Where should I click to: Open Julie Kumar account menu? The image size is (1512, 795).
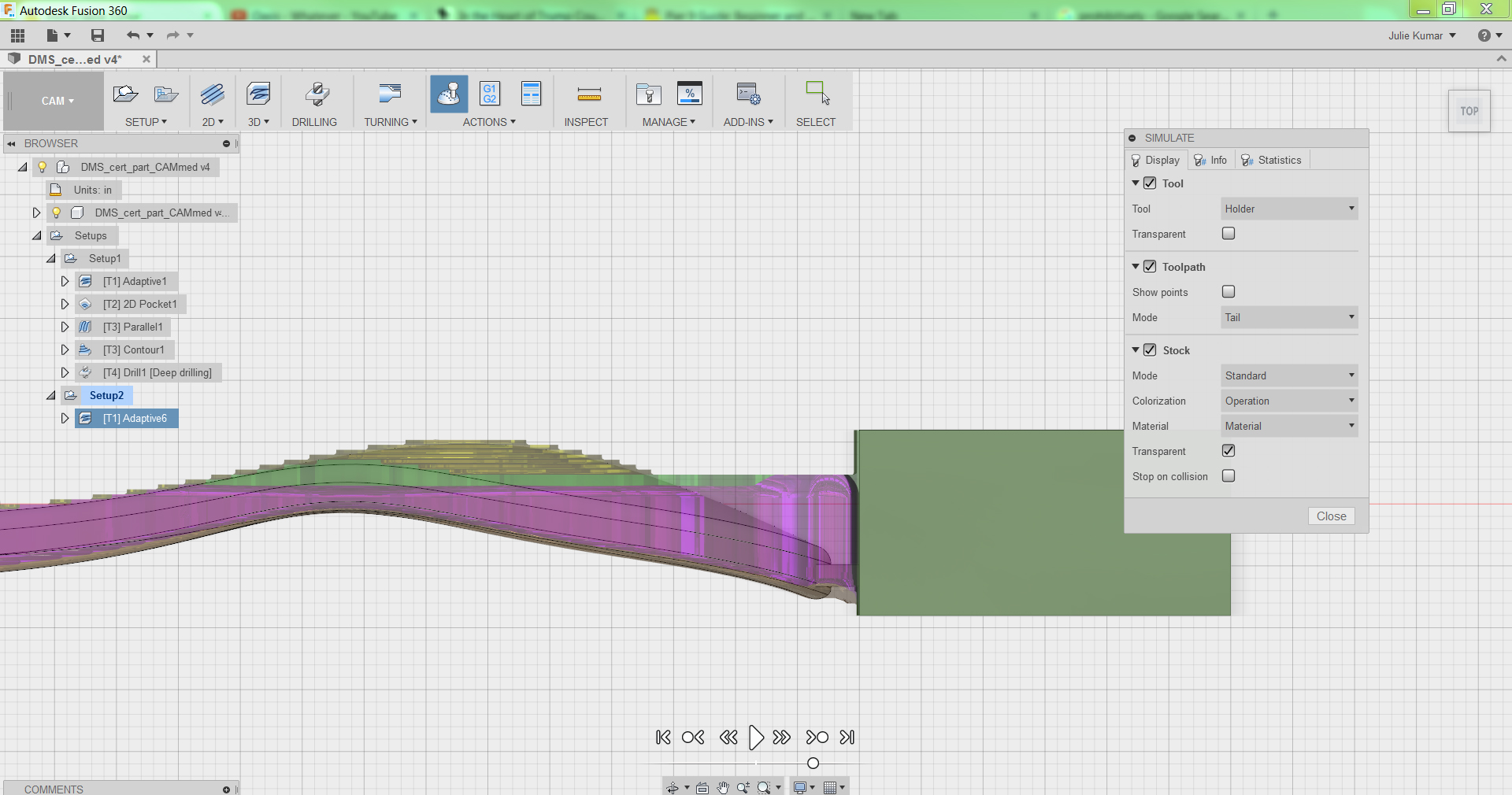click(1422, 35)
